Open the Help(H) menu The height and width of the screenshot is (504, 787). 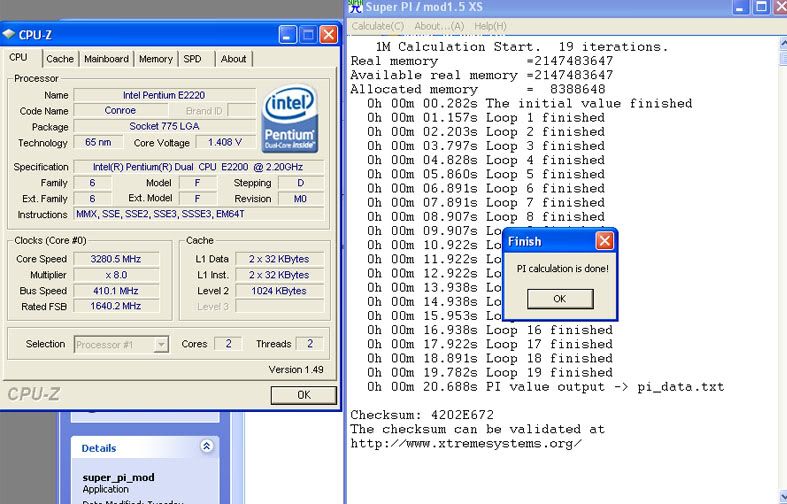point(490,26)
